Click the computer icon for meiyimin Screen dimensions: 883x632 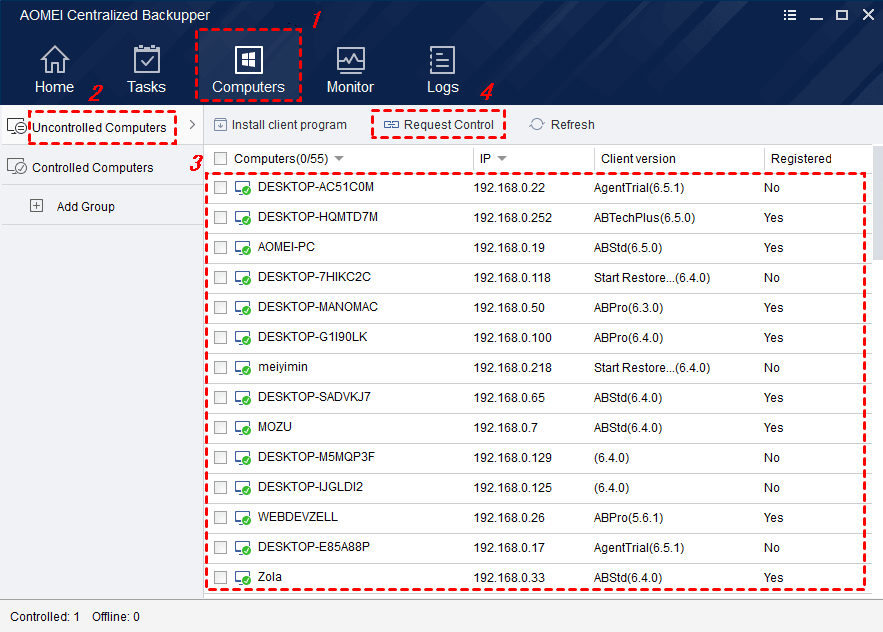pos(243,368)
